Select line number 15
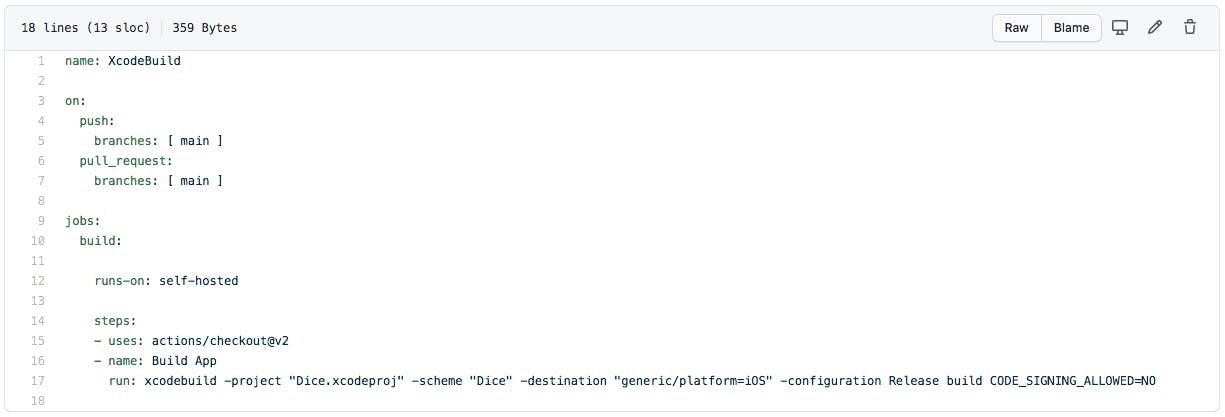This screenshot has height=417, width=1225. point(38,341)
